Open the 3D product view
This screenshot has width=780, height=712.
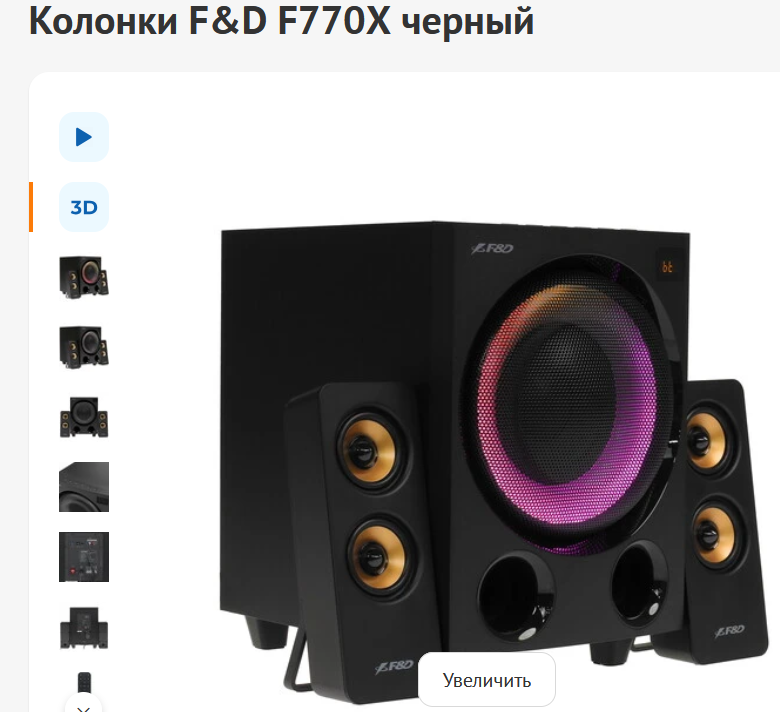click(84, 207)
